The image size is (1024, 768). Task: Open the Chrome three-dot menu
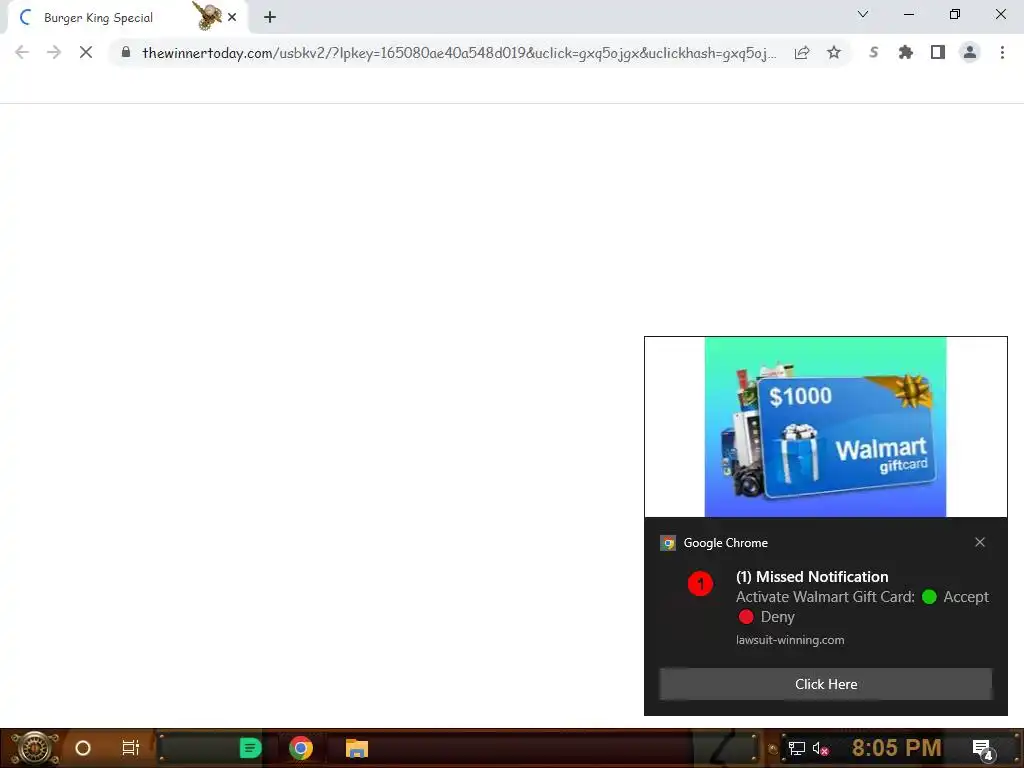pyautogui.click(x=1002, y=52)
